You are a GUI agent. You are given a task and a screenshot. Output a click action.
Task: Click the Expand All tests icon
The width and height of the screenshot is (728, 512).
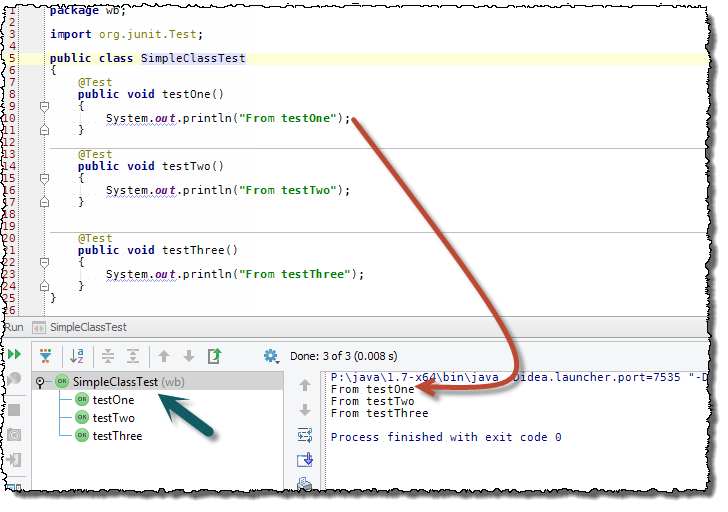click(108, 356)
